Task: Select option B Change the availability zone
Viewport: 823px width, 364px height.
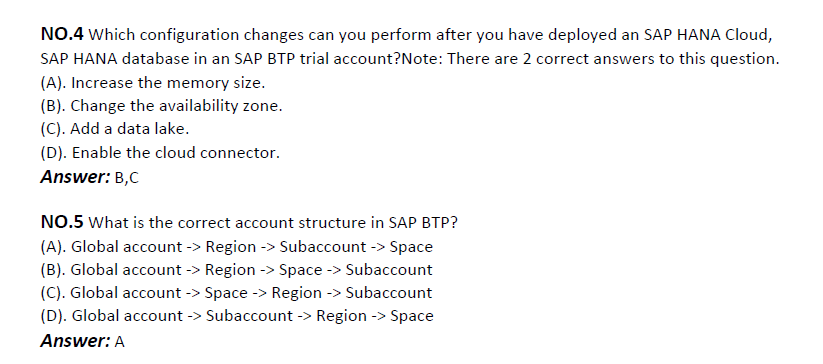Action: click(161, 105)
